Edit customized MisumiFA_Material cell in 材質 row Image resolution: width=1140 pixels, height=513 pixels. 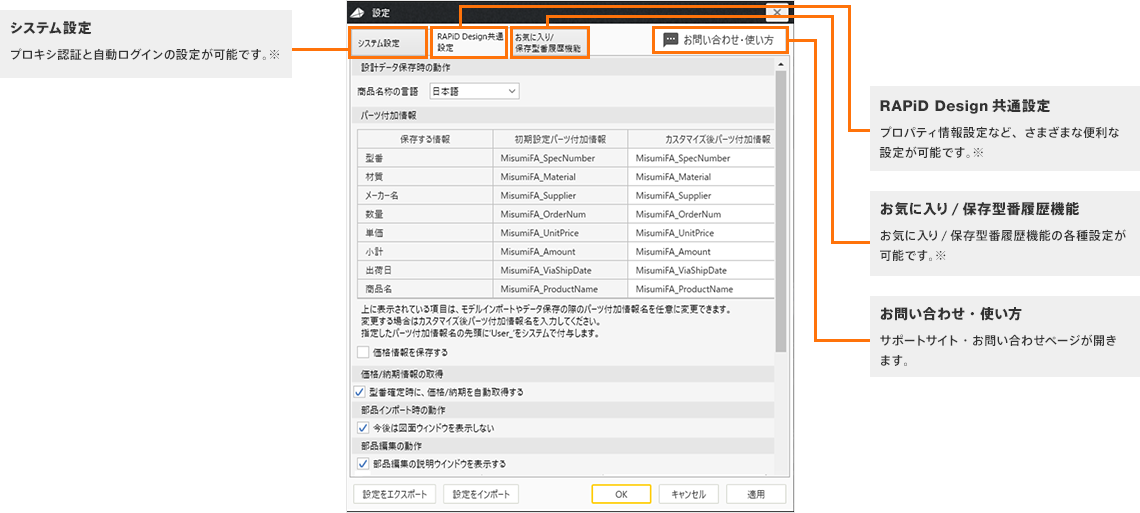(700, 177)
